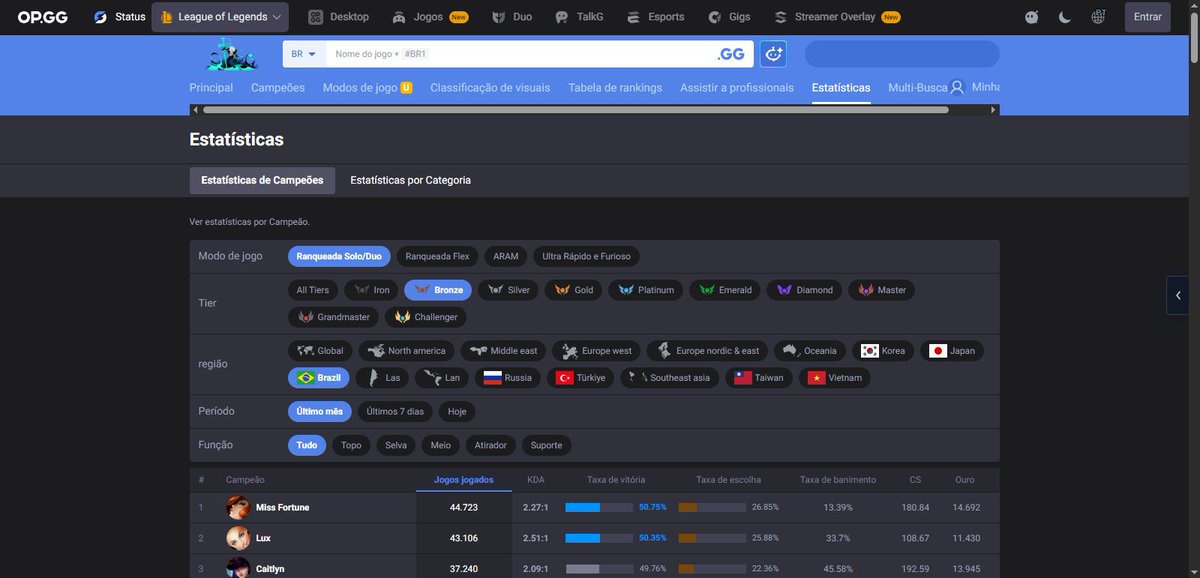Viewport: 1200px width, 578px height.
Task: Open Classificação de visuais tab
Action: click(x=490, y=88)
